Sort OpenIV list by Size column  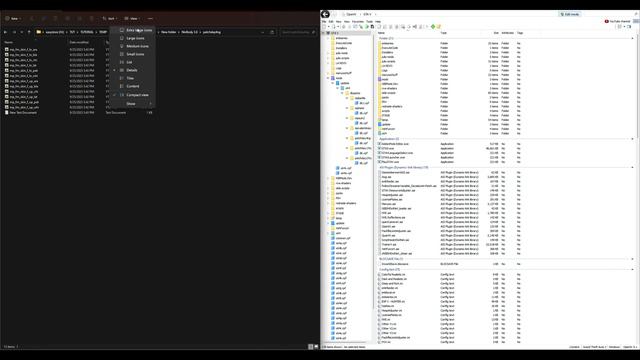496,33
